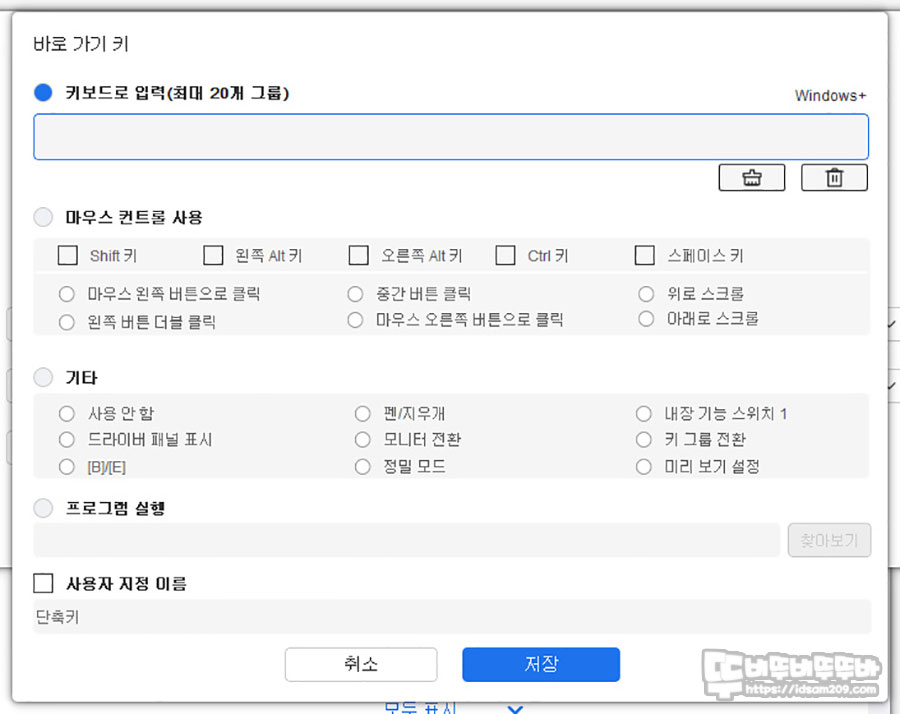Click the keyboard shortcut input field
Viewport: 900px width, 714px height.
451,137
